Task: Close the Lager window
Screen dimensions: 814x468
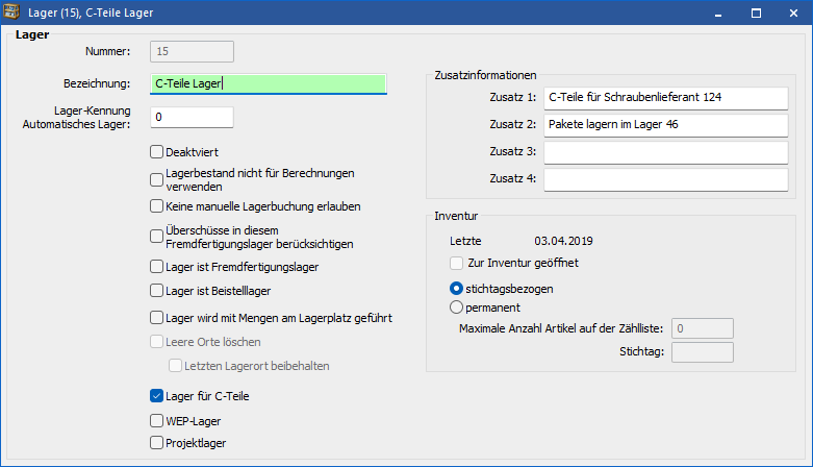Action: [792, 14]
